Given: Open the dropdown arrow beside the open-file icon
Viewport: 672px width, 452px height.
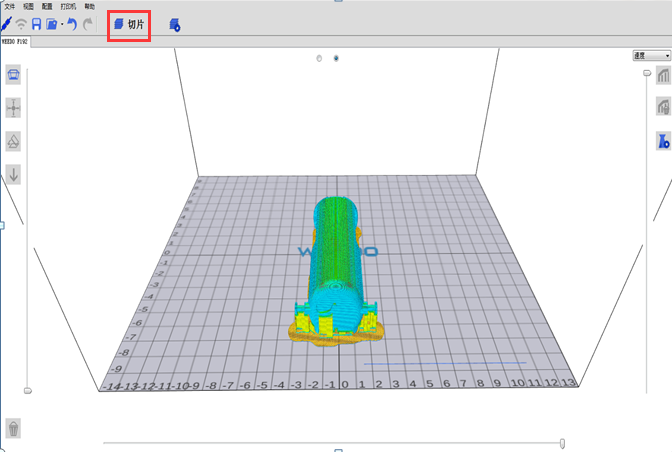Looking at the screenshot, I should click(x=61, y=25).
